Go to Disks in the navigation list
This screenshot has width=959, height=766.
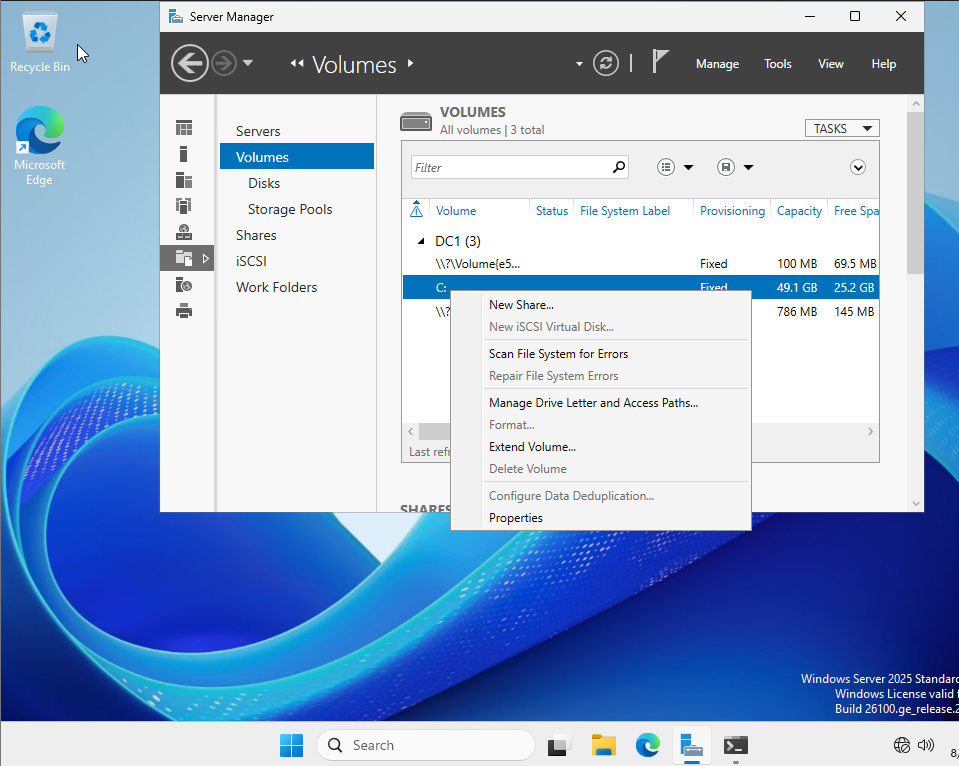[x=264, y=183]
